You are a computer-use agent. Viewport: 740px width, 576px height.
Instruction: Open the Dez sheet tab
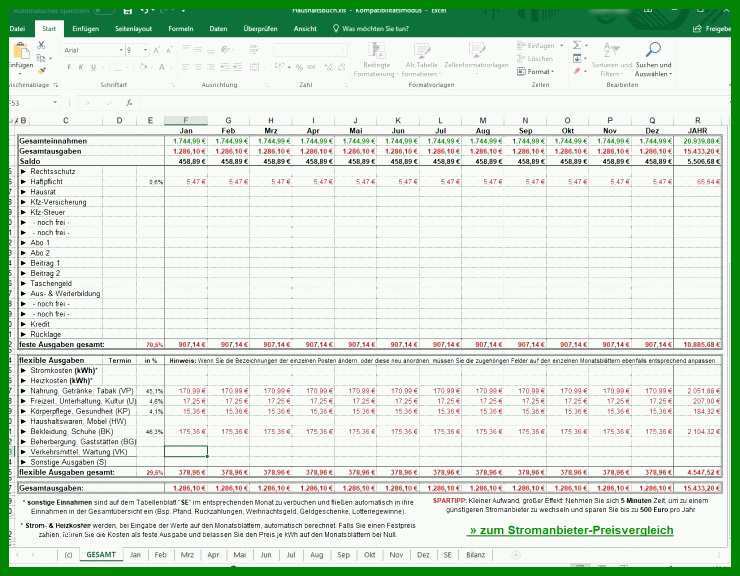(x=423, y=555)
